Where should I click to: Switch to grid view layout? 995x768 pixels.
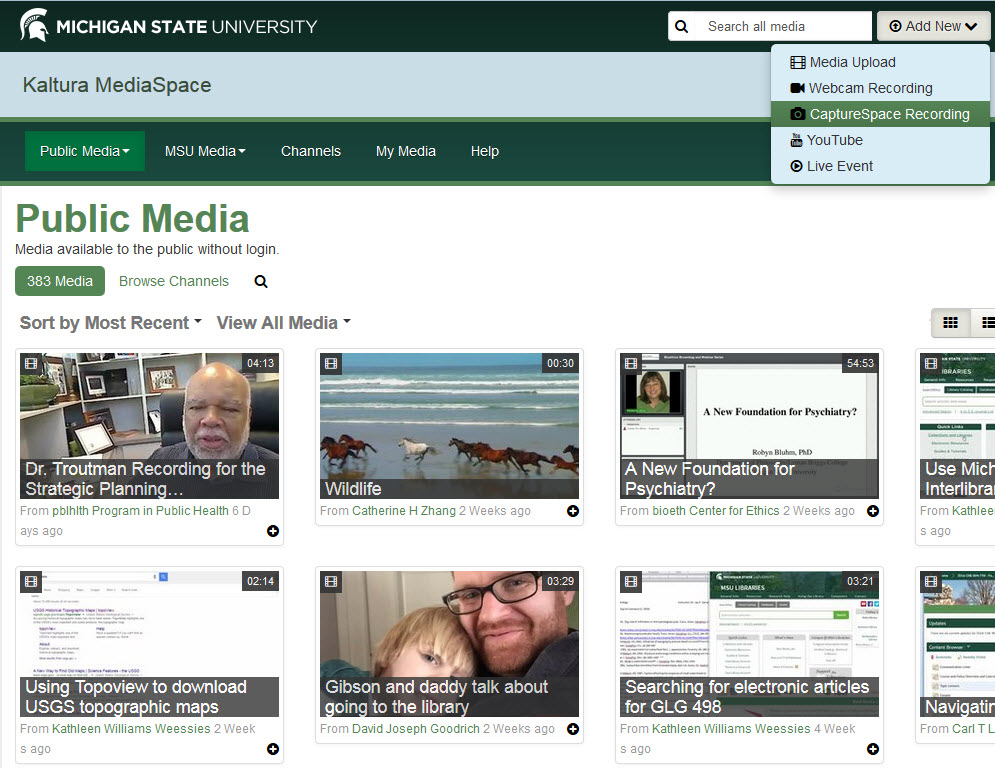(950, 322)
